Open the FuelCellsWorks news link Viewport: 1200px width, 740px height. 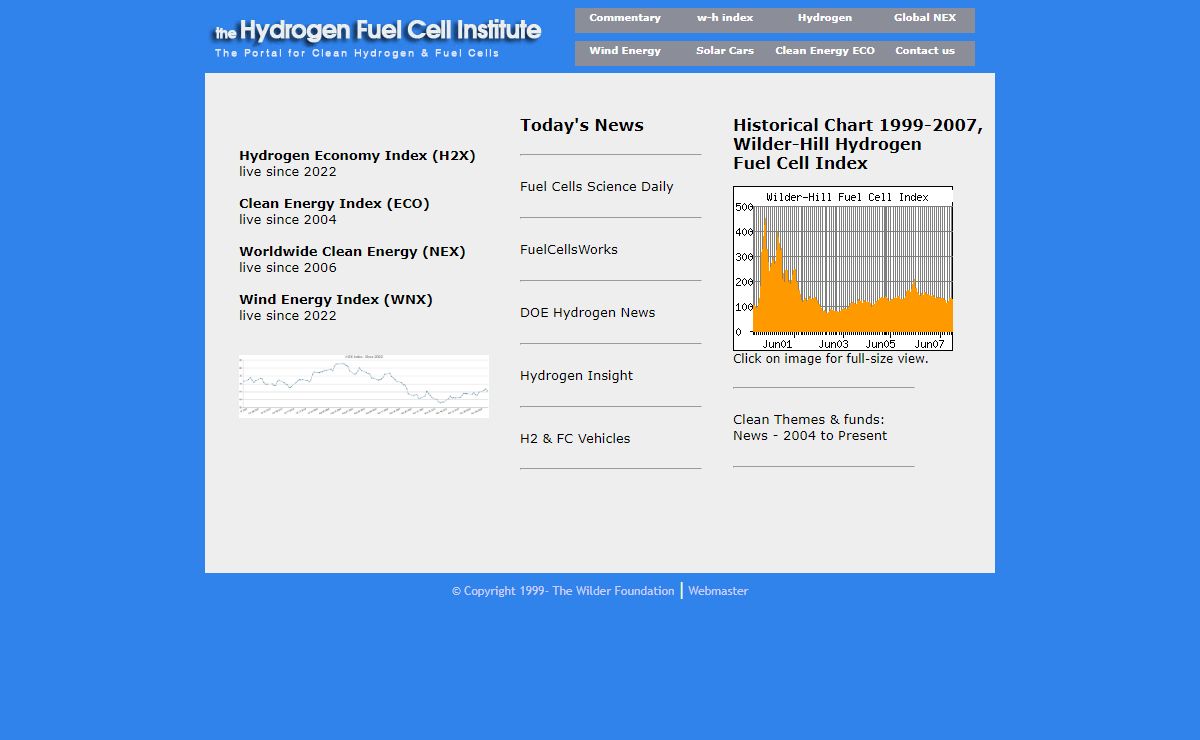(x=569, y=250)
